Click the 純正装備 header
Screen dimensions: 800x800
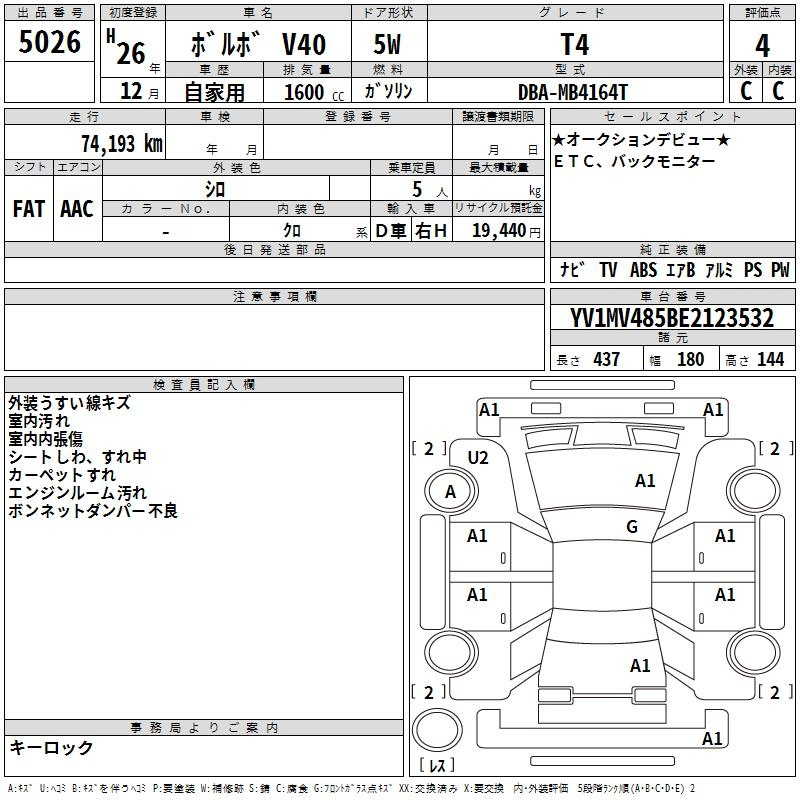click(672, 249)
